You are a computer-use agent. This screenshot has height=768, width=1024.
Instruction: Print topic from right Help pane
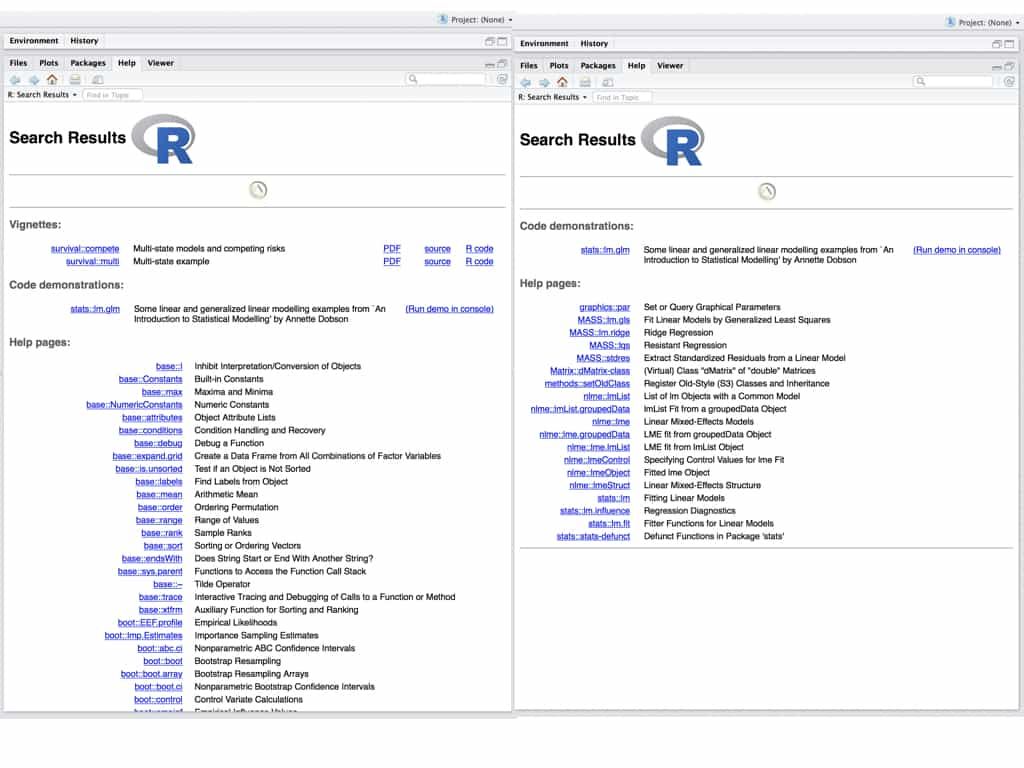[585, 82]
